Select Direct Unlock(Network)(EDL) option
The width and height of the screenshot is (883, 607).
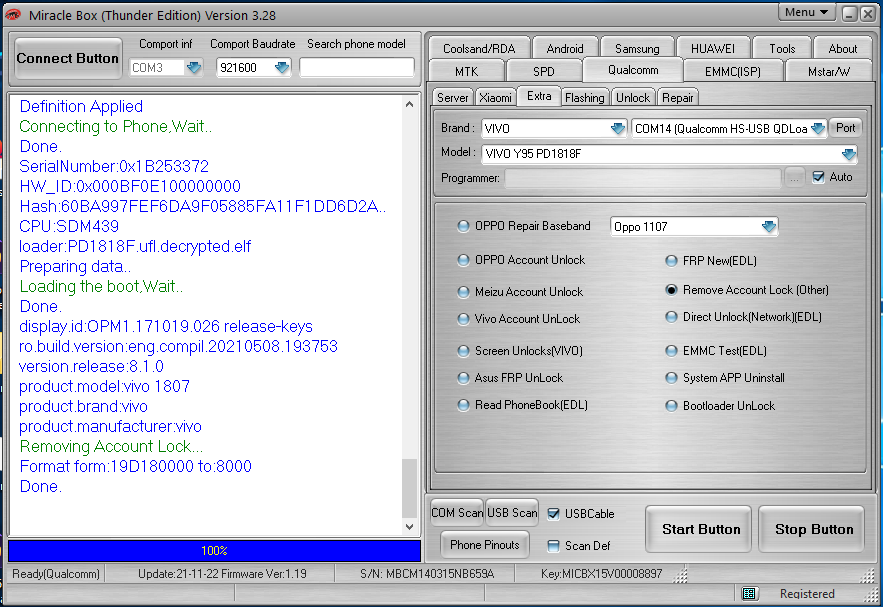(x=671, y=317)
